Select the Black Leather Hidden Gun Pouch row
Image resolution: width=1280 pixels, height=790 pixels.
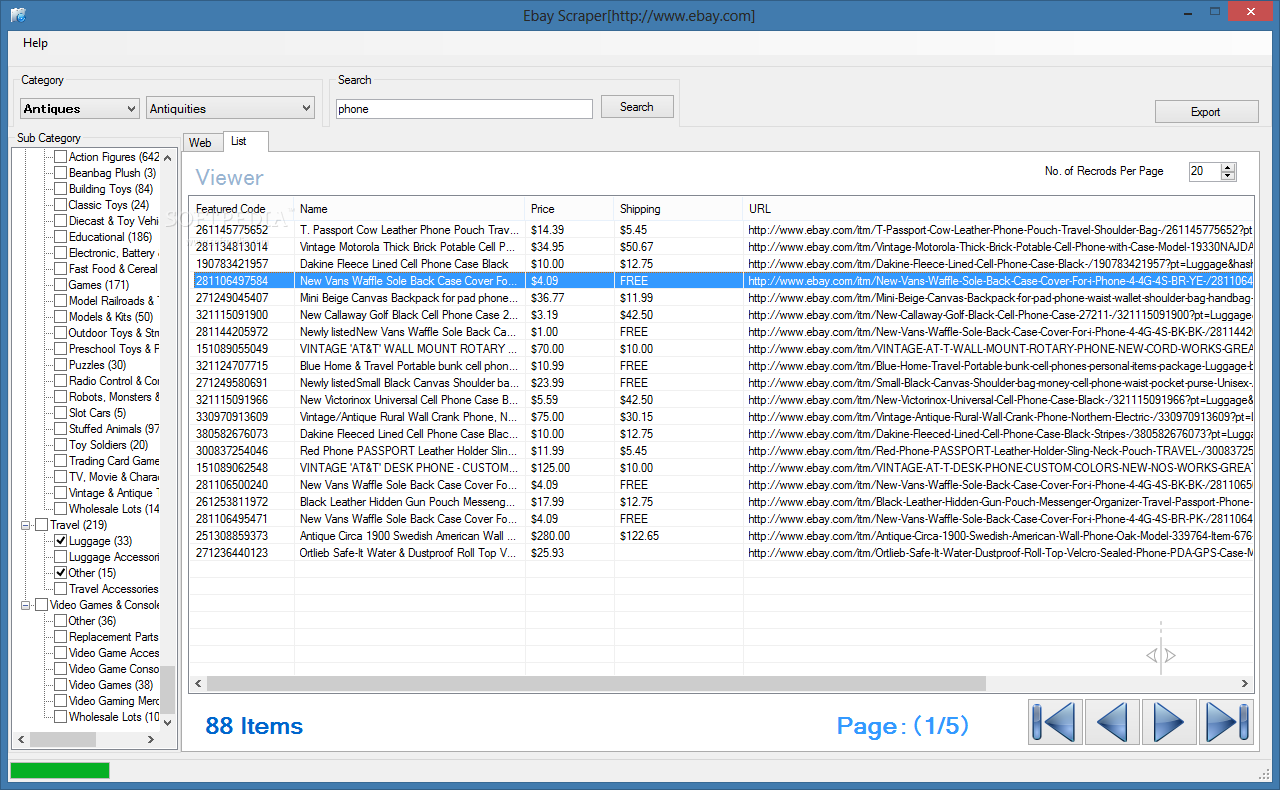click(722, 502)
